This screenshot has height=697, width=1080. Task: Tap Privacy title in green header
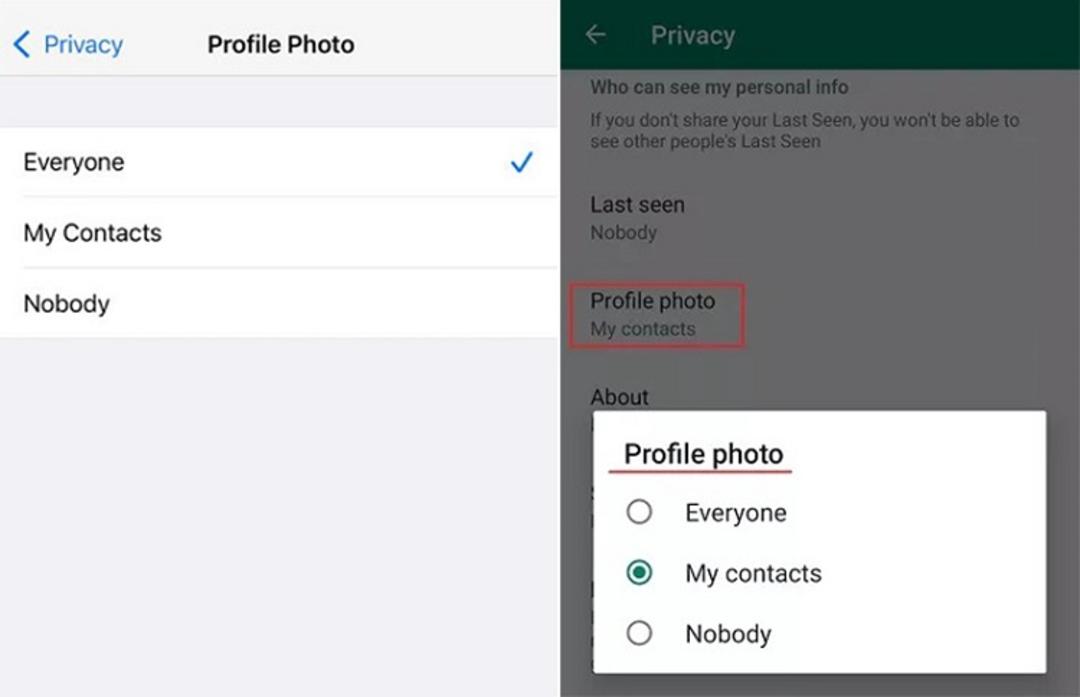click(693, 35)
